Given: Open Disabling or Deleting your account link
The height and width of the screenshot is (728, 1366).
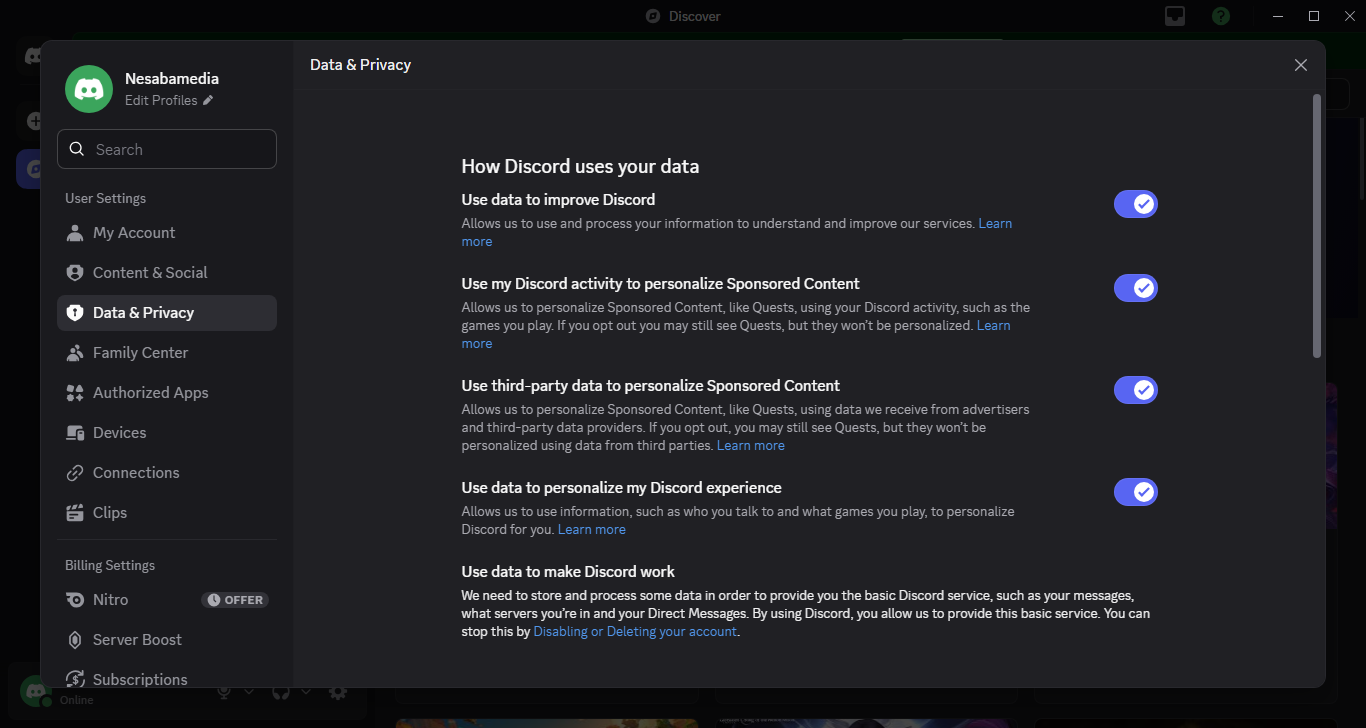Looking at the screenshot, I should (635, 632).
